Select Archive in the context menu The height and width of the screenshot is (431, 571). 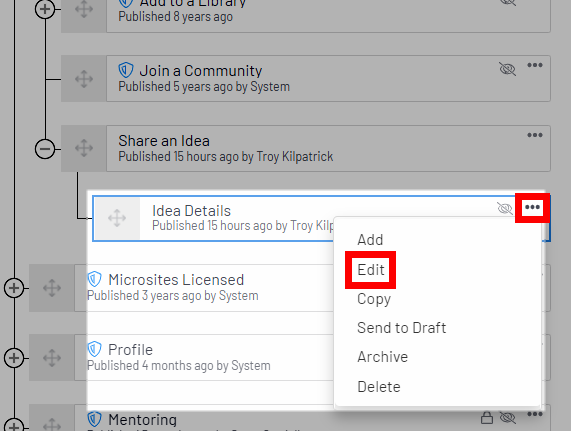[x=382, y=357]
